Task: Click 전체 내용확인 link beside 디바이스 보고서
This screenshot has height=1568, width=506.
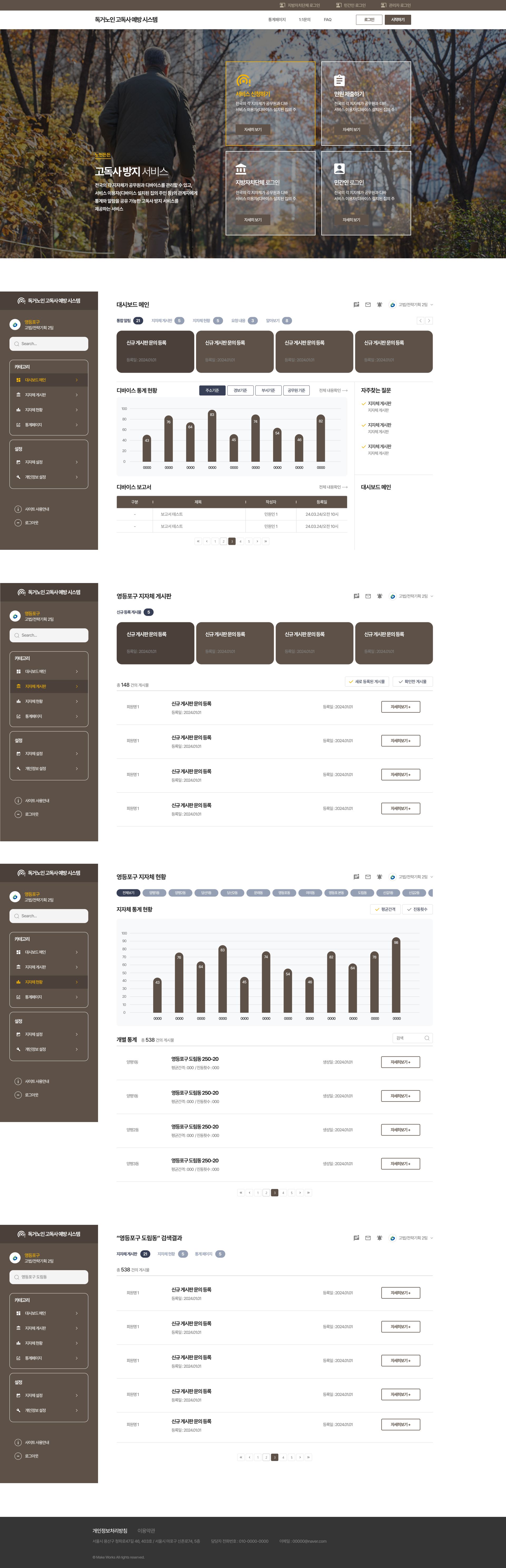Action: (333, 488)
